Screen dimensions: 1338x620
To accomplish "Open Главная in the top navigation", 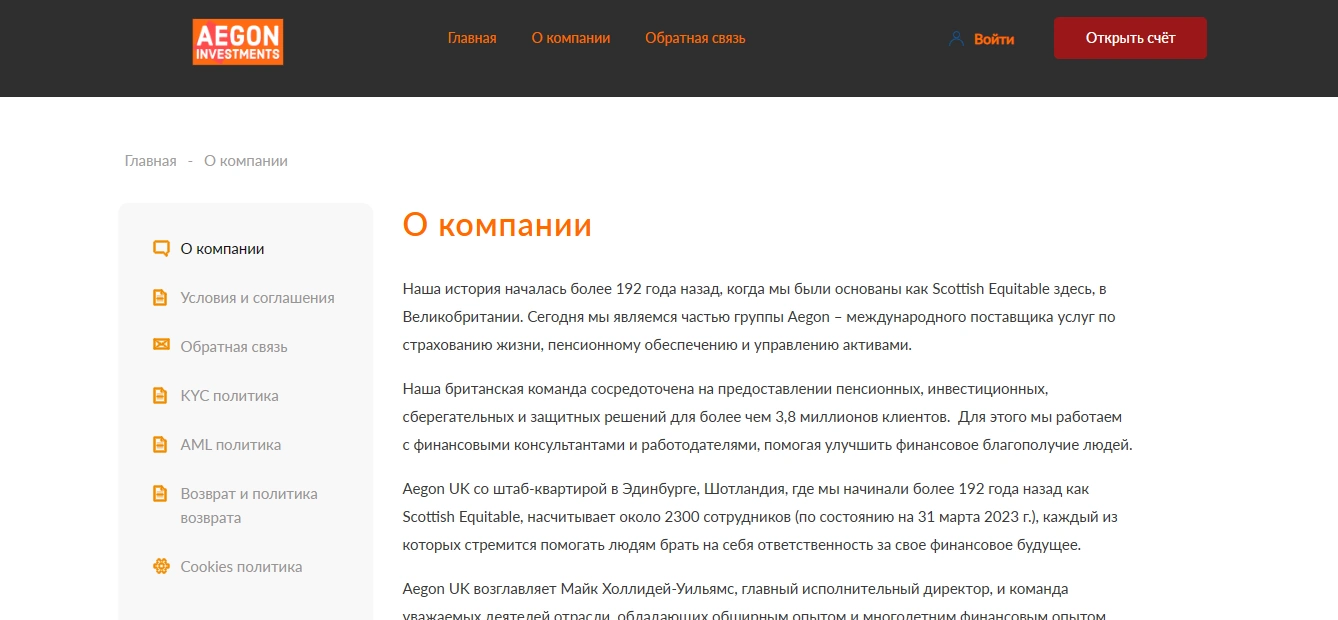I will tap(472, 38).
